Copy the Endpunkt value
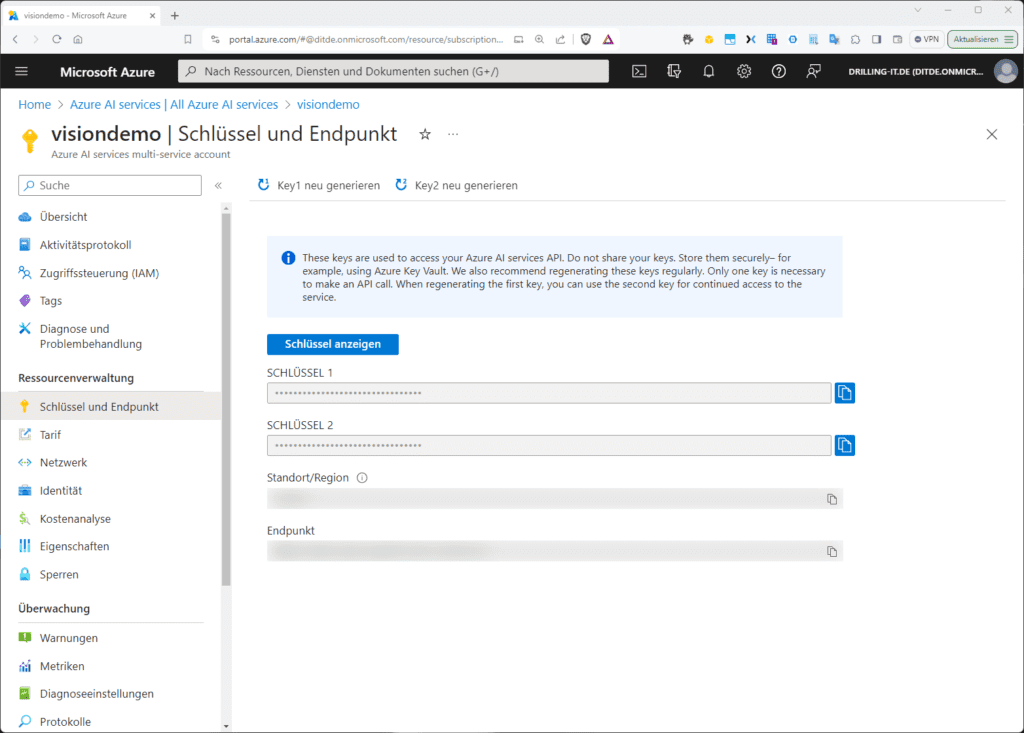Viewport: 1024px width, 733px height. pyautogui.click(x=832, y=551)
